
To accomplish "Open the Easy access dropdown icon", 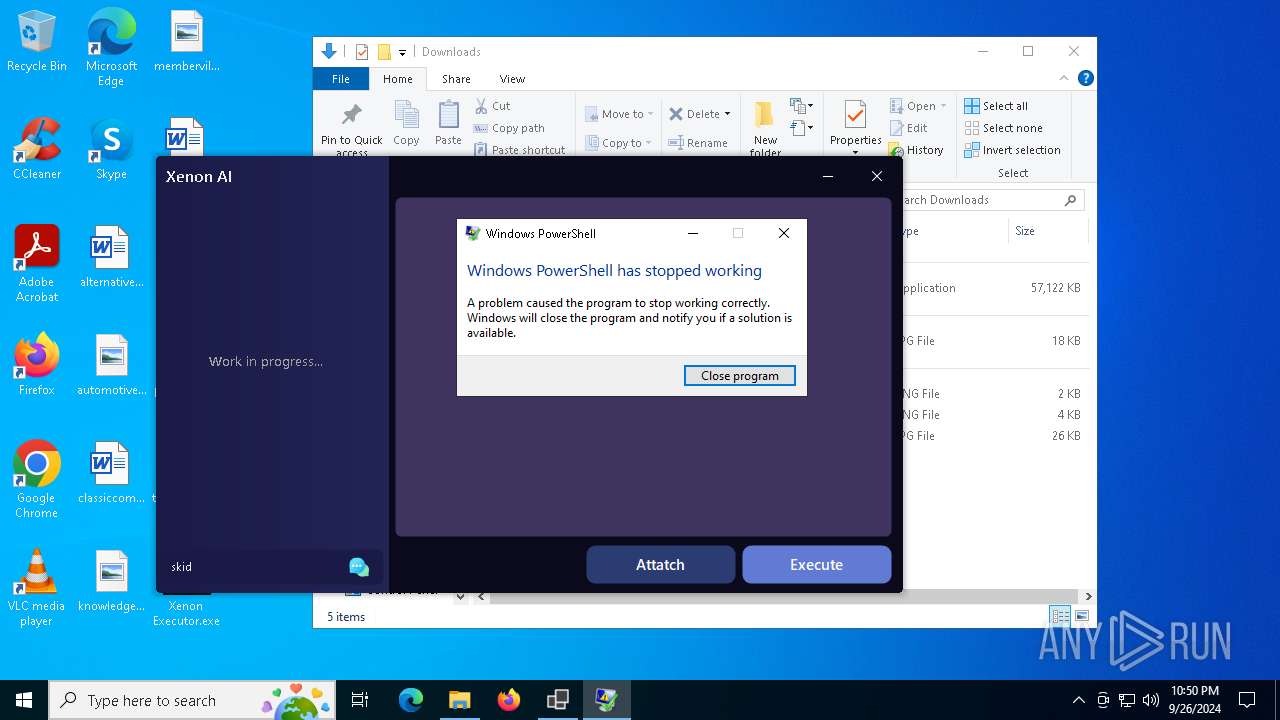I will 801,128.
